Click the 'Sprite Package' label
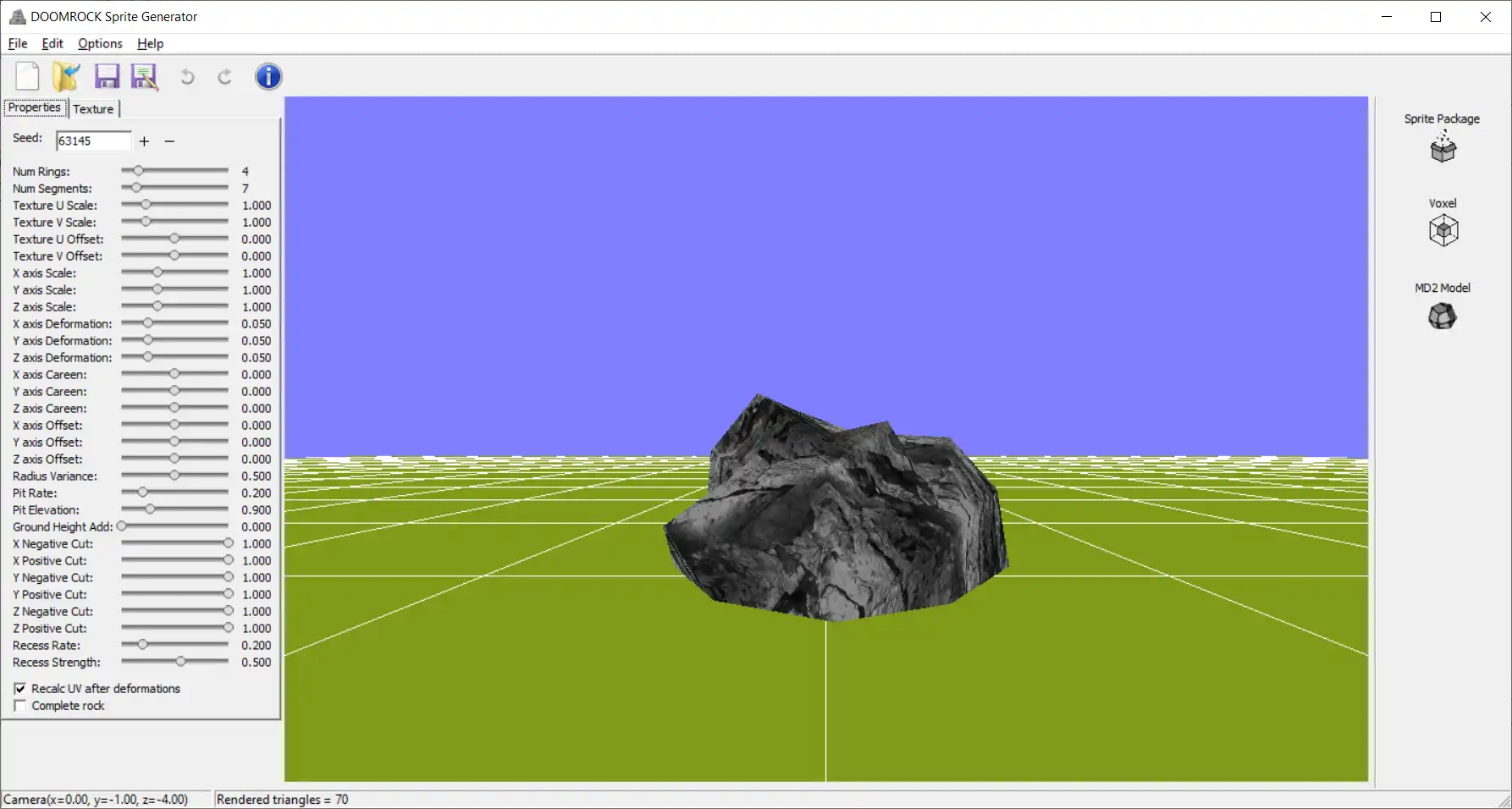1512x809 pixels. point(1442,119)
